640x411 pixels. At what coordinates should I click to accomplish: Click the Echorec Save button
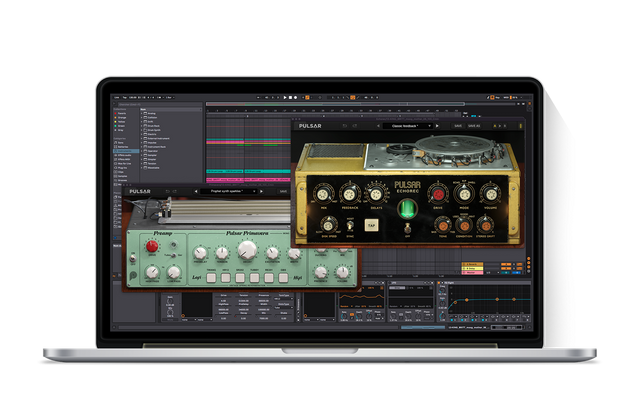(x=458, y=126)
